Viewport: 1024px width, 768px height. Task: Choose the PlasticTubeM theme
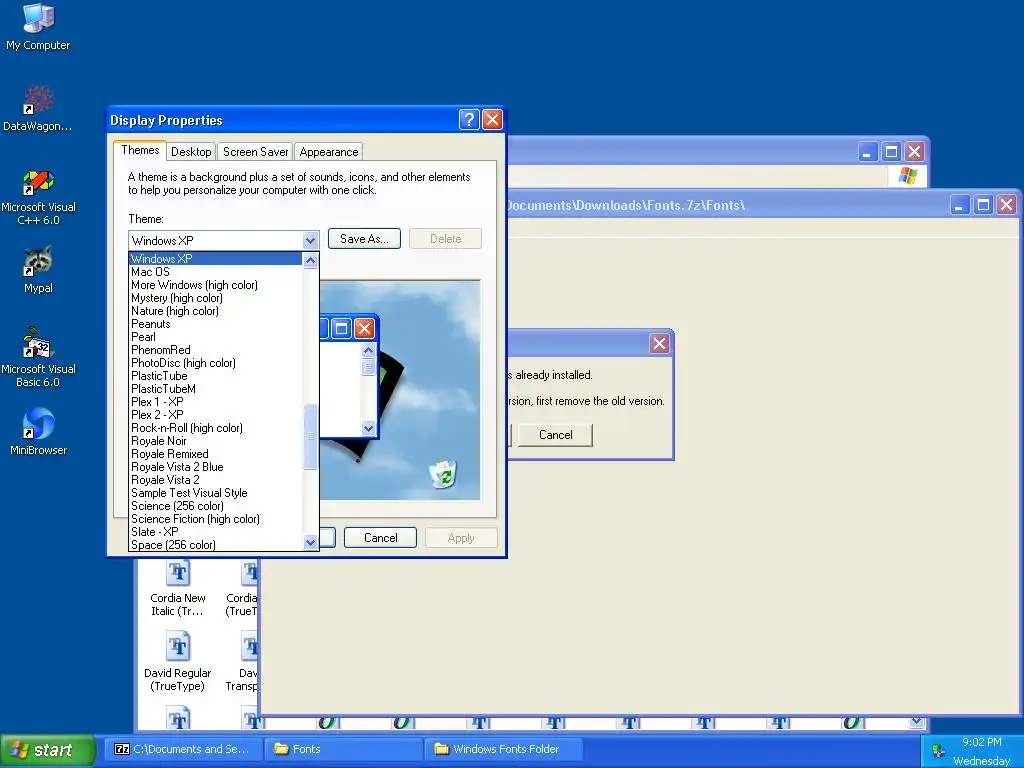pyautogui.click(x=216, y=389)
